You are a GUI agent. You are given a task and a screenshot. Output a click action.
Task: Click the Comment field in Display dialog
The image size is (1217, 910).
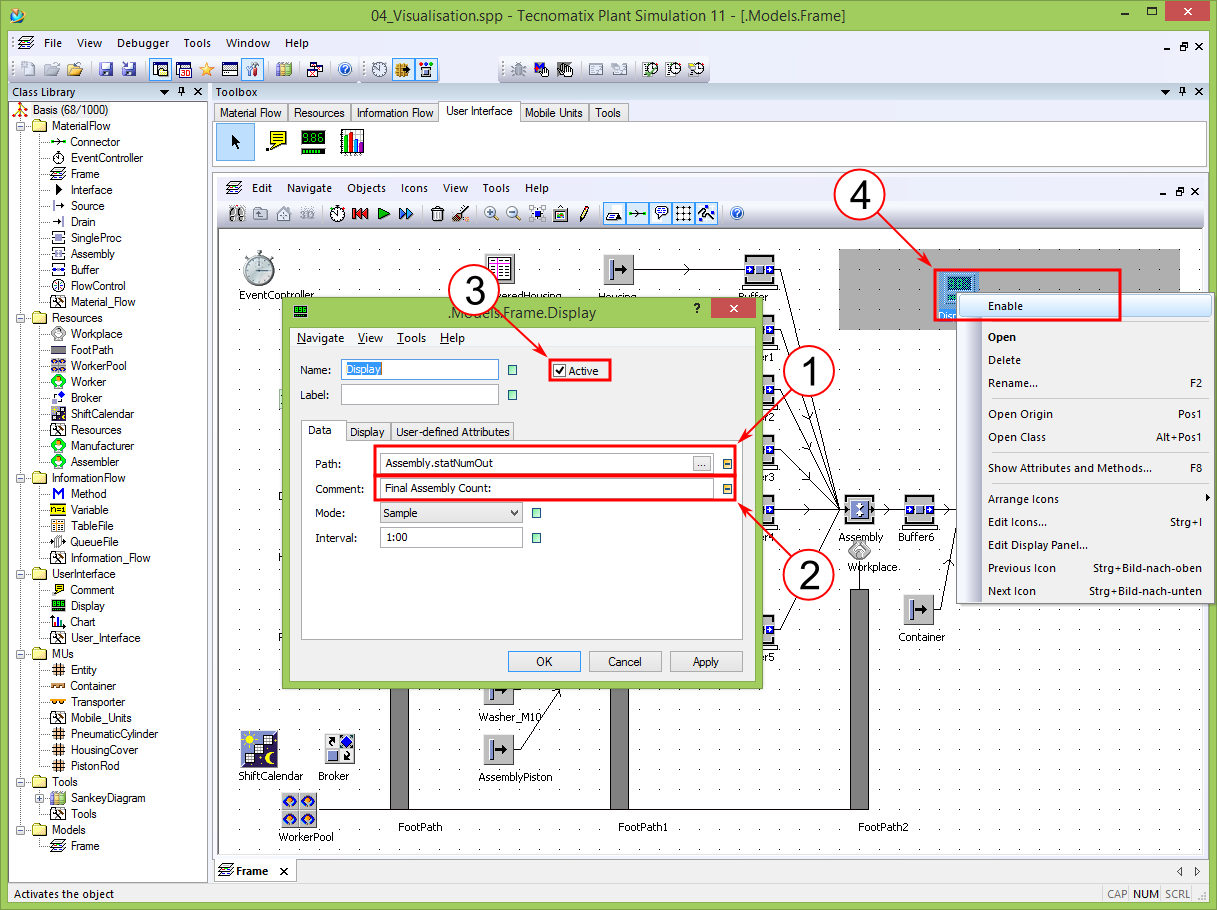click(x=546, y=489)
